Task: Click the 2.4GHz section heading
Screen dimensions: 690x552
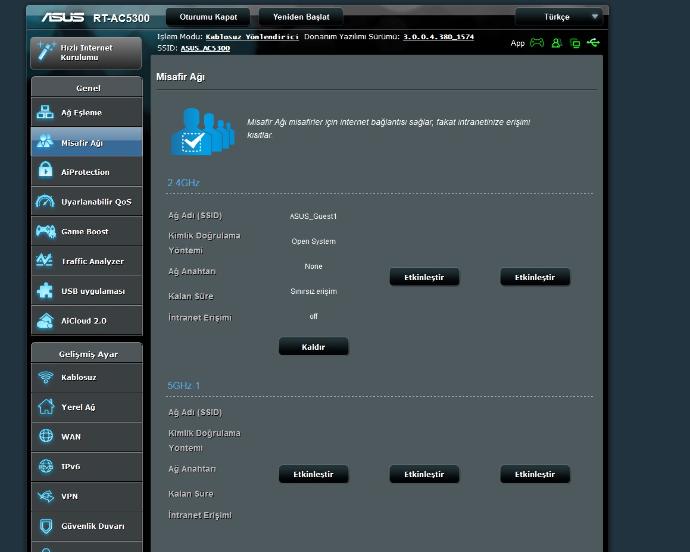Action: 184,182
